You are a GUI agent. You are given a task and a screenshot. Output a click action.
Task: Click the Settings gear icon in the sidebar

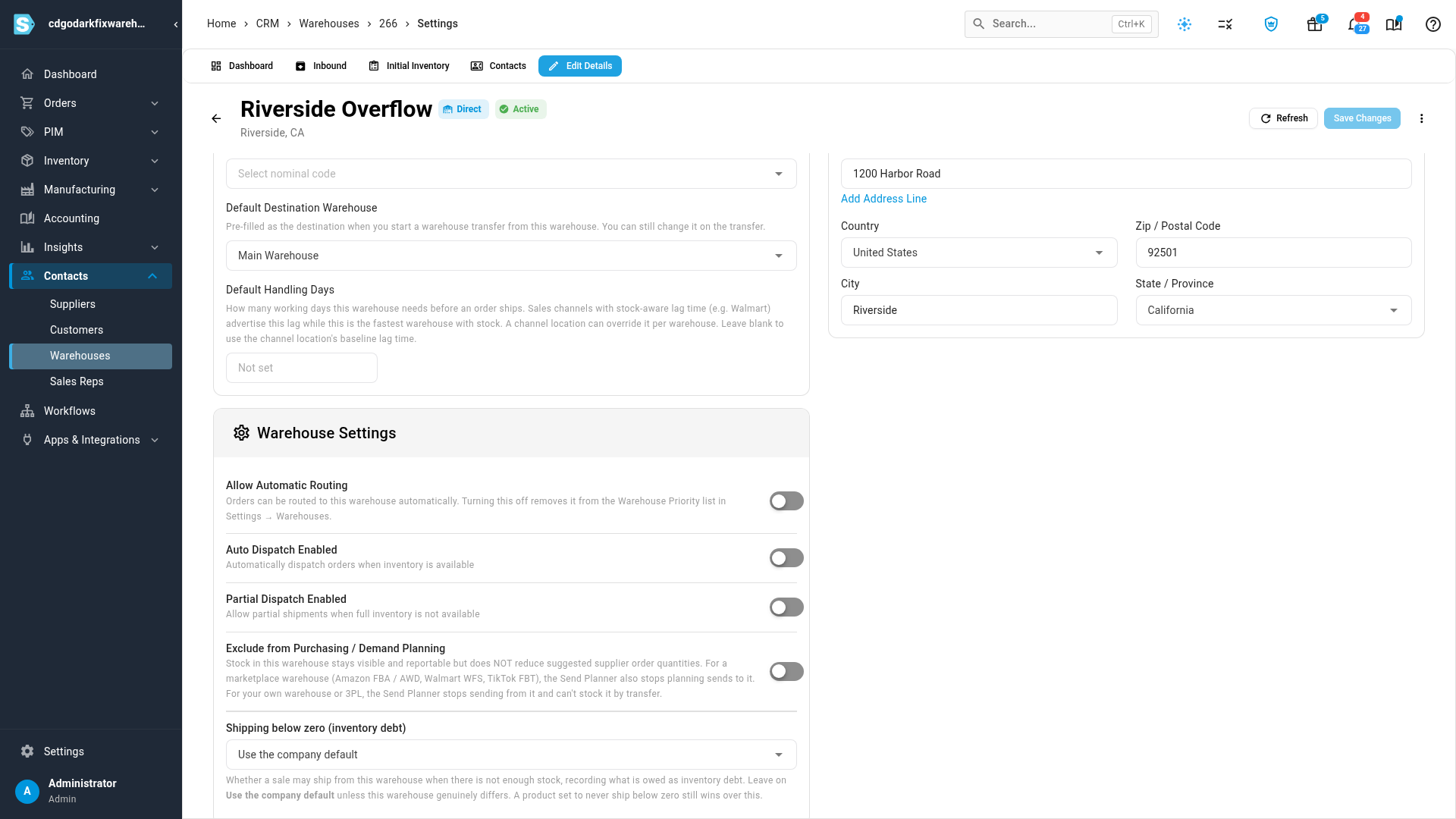[27, 752]
